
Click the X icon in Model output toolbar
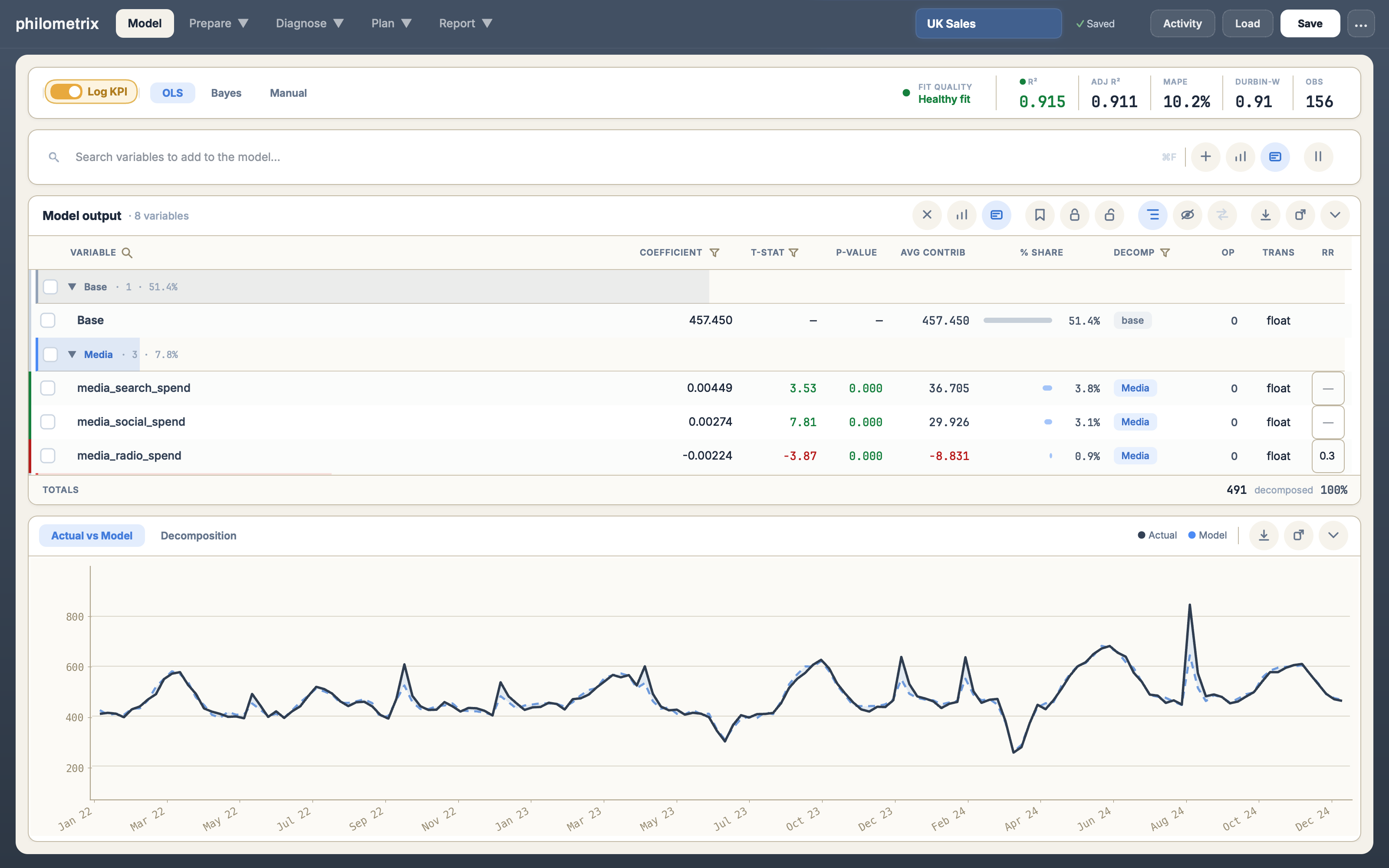click(927, 215)
